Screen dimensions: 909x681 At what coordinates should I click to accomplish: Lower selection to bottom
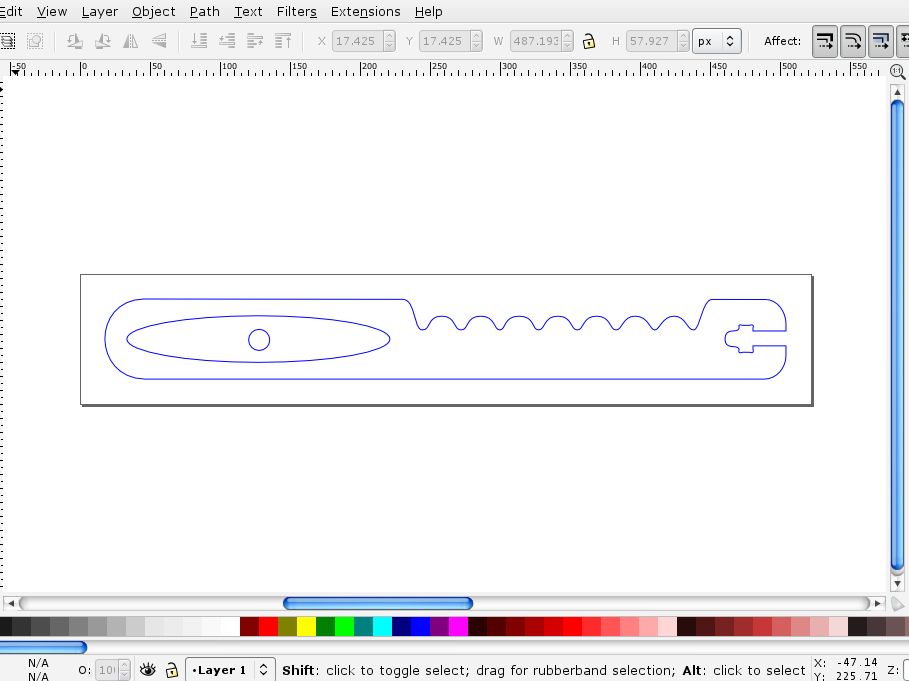(199, 41)
